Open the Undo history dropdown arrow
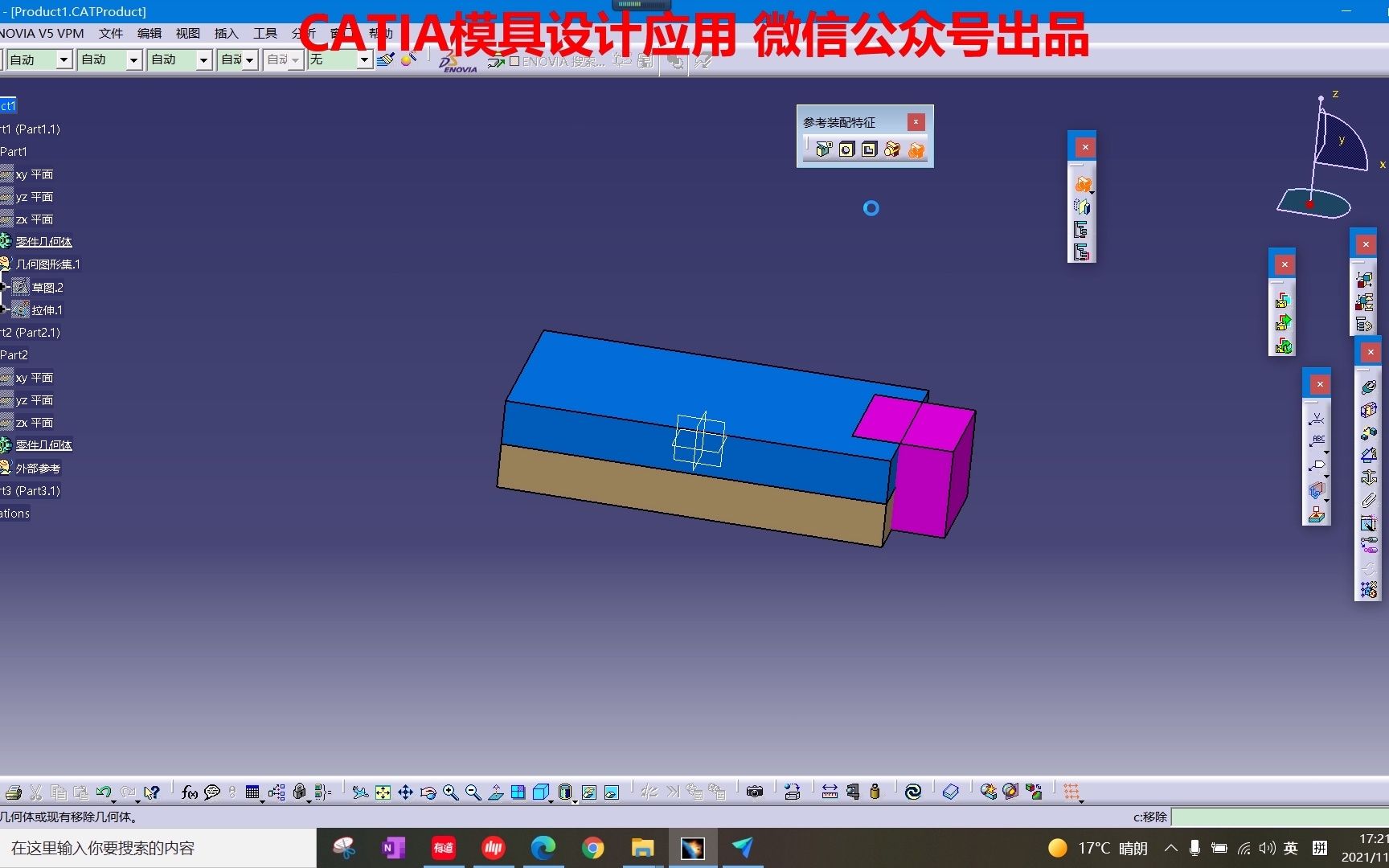Image resolution: width=1389 pixels, height=868 pixels. click(113, 800)
